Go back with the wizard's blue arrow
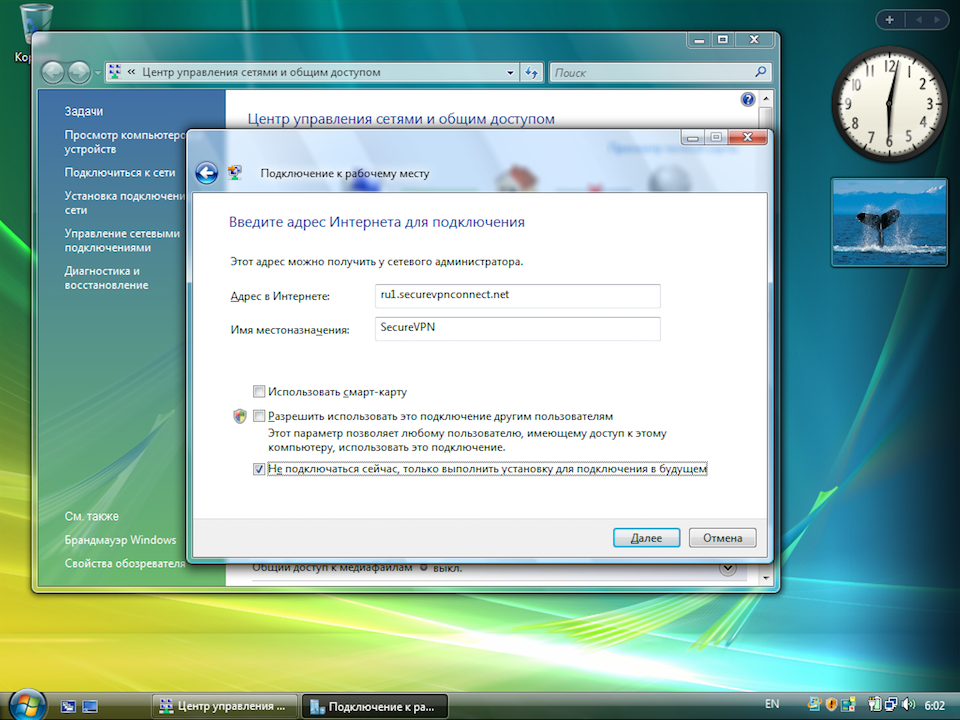This screenshot has width=960, height=720. coord(207,173)
